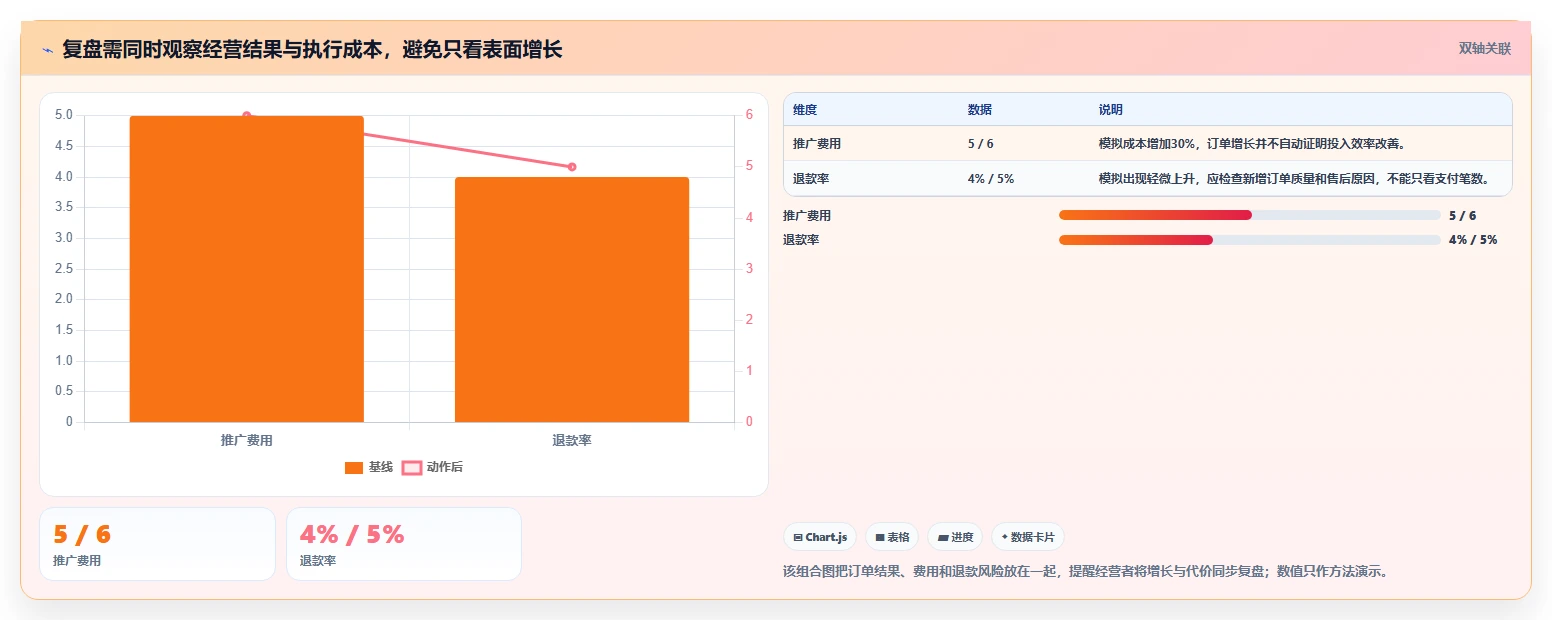Image resolution: width=1552 pixels, height=620 pixels.
Task: Click the line data point above 退款率 bar
Action: pyautogui.click(x=572, y=167)
